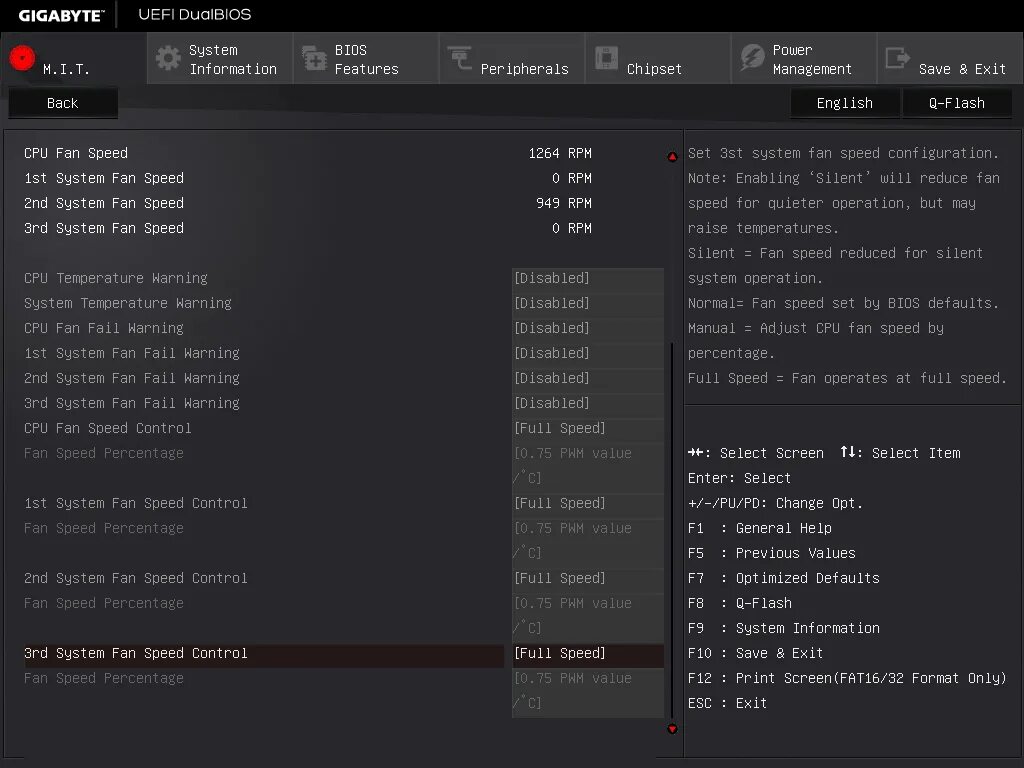Open the Save & Exit tab
Image resolution: width=1024 pixels, height=768 pixels.
click(950, 59)
